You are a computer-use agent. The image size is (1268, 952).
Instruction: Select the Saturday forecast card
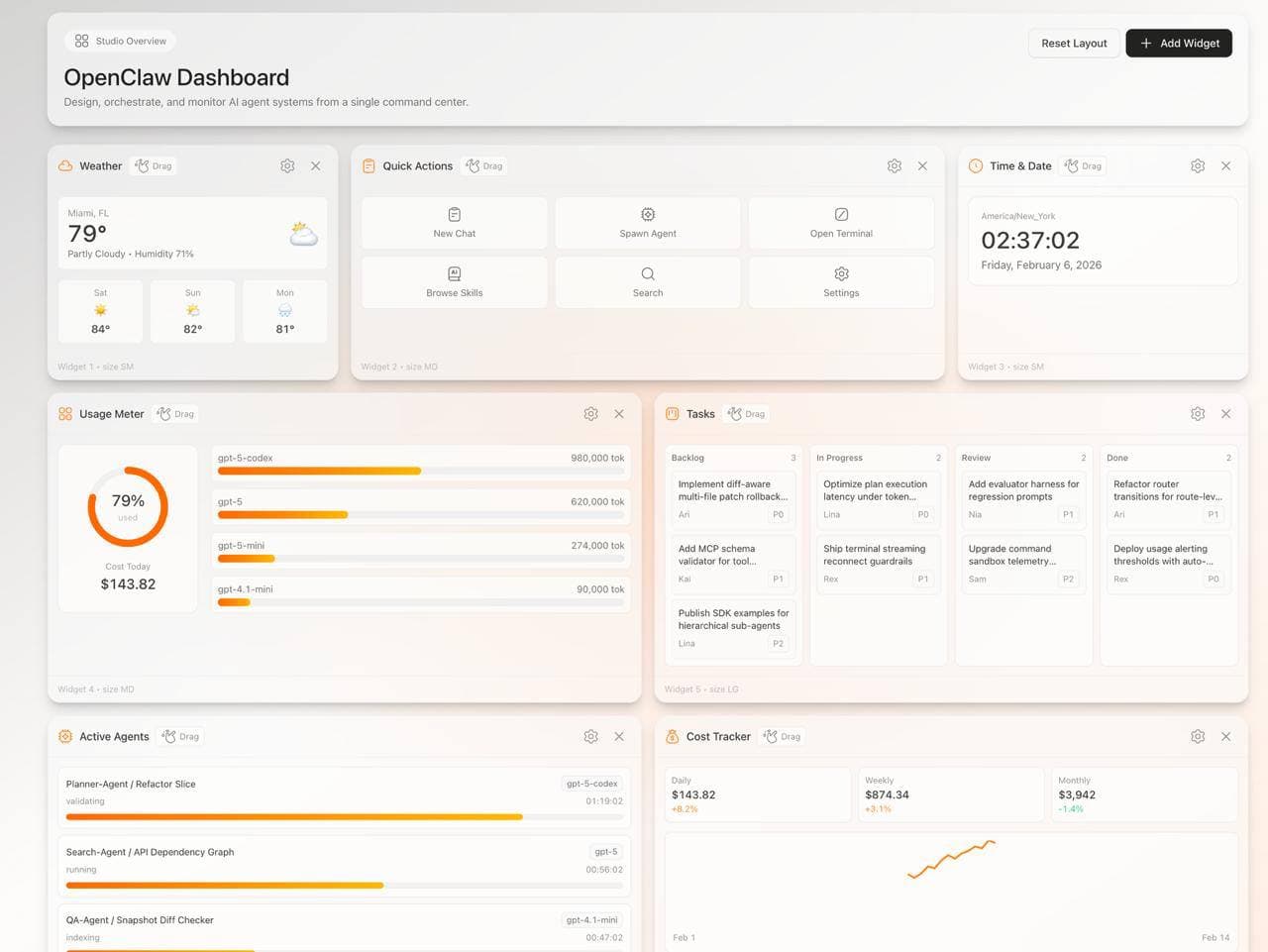tap(100, 311)
